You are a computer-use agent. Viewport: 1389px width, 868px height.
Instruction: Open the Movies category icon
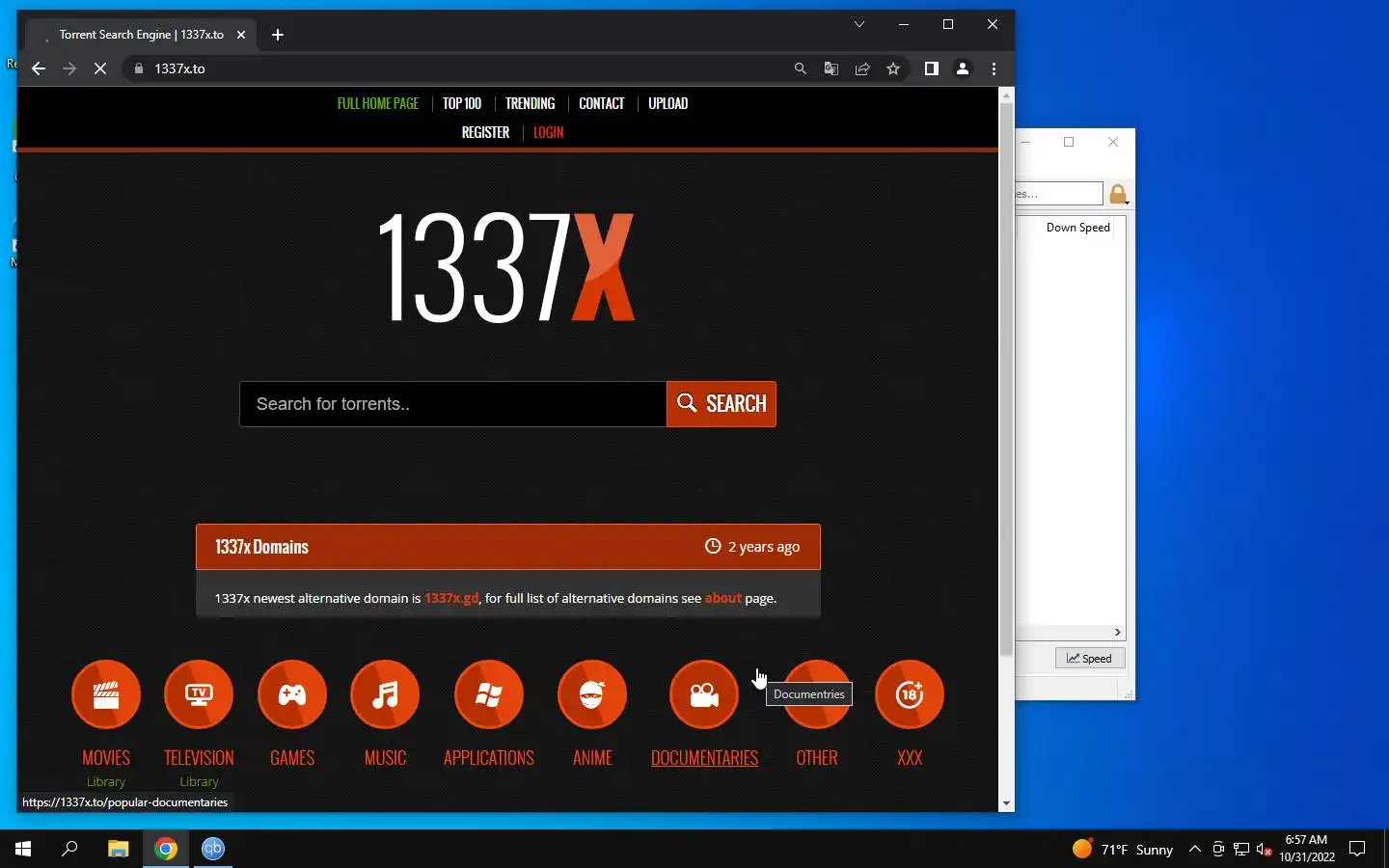tap(106, 694)
